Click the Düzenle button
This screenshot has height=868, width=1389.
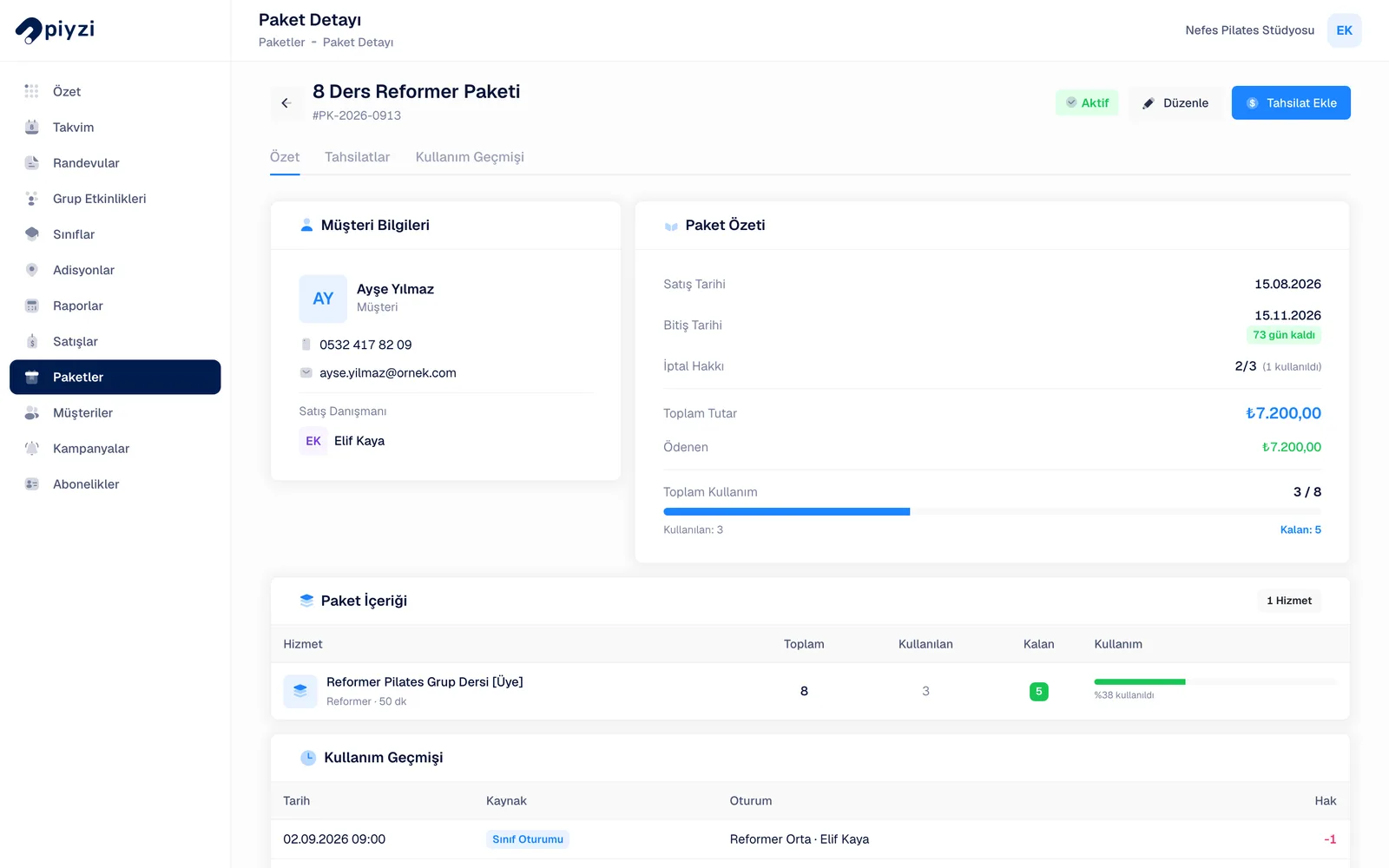[1175, 102]
